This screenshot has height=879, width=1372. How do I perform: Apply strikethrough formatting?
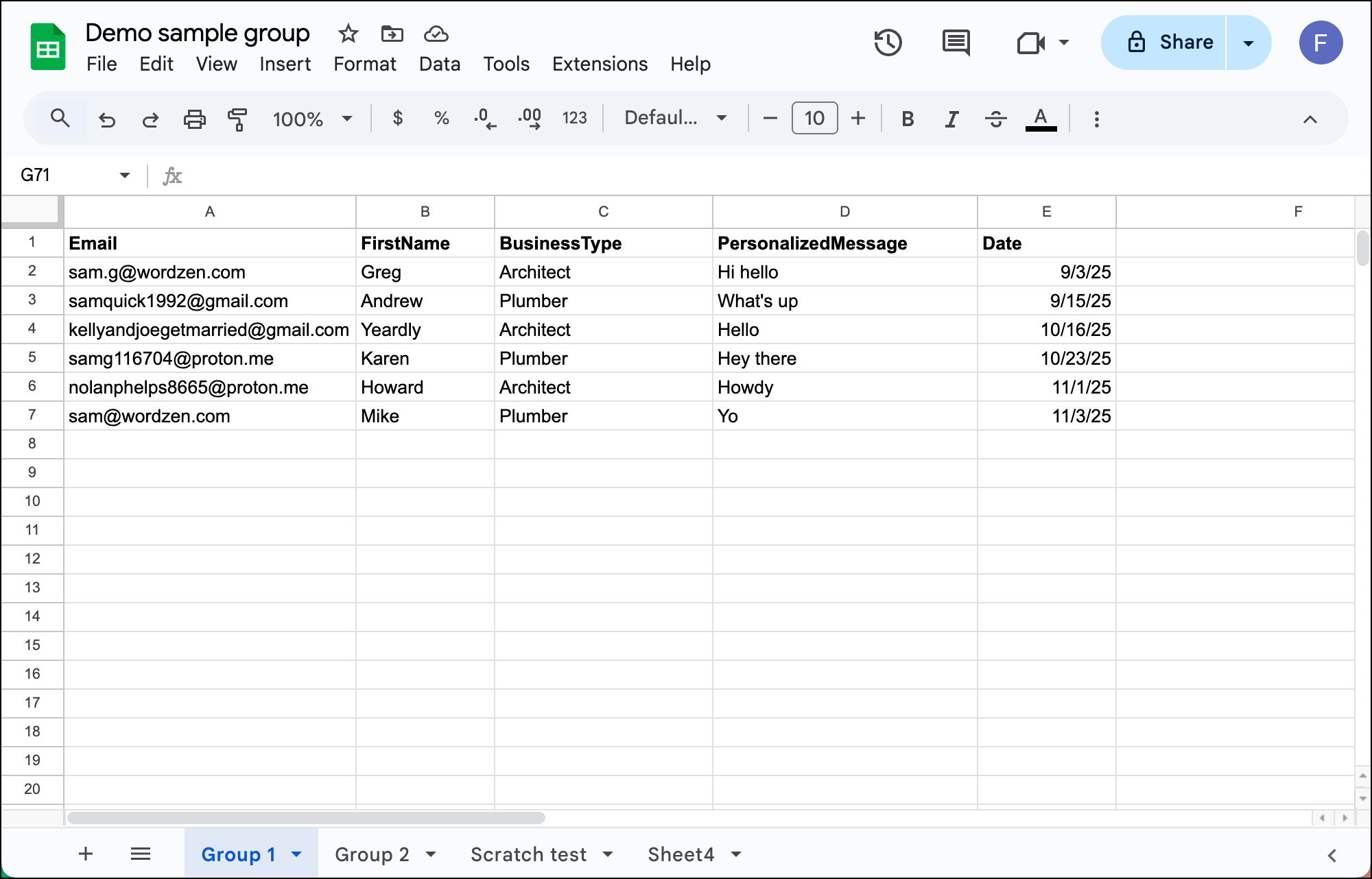coord(995,118)
